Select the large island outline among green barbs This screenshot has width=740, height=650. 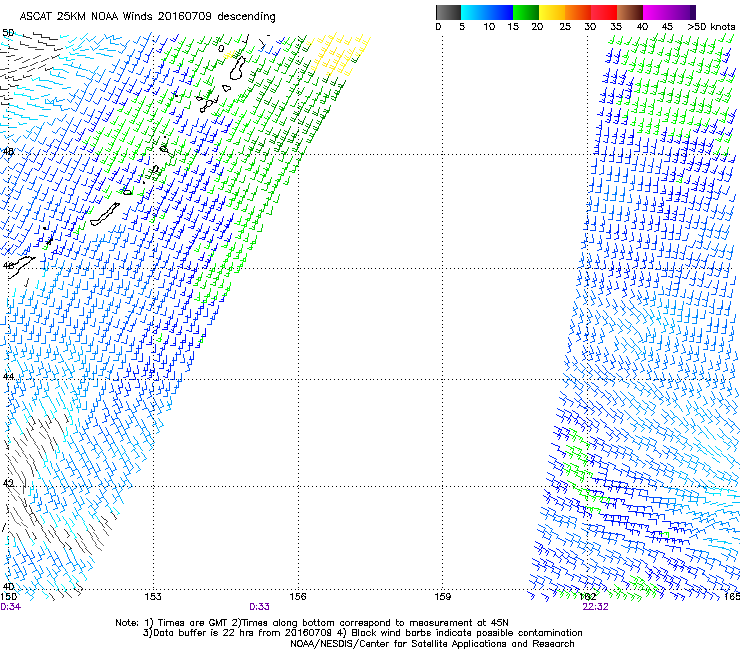[x=238, y=68]
